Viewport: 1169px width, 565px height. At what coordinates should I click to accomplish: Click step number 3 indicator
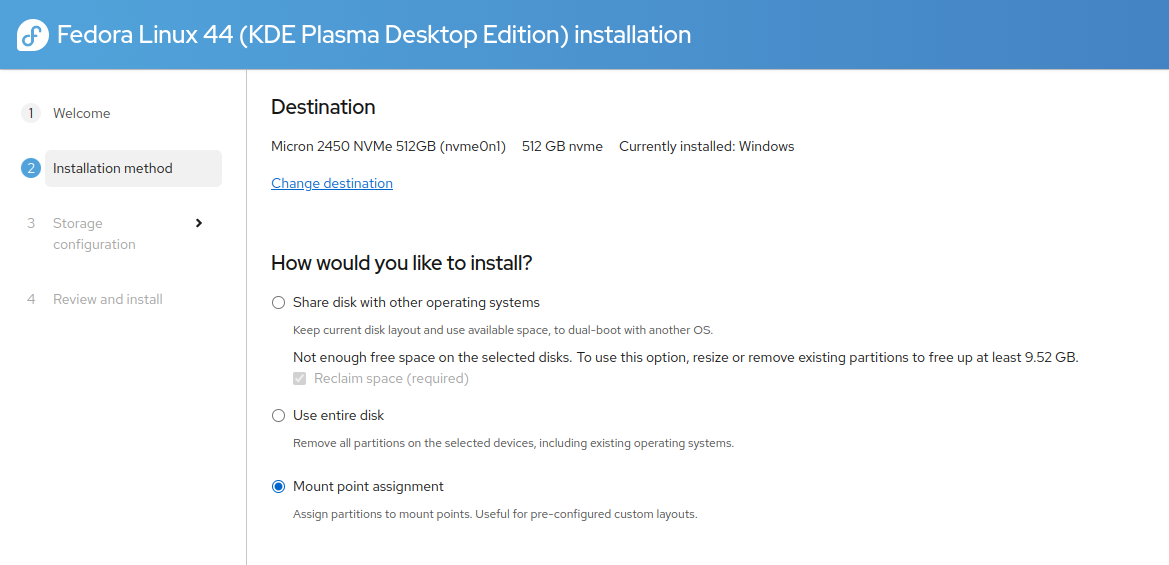point(31,223)
